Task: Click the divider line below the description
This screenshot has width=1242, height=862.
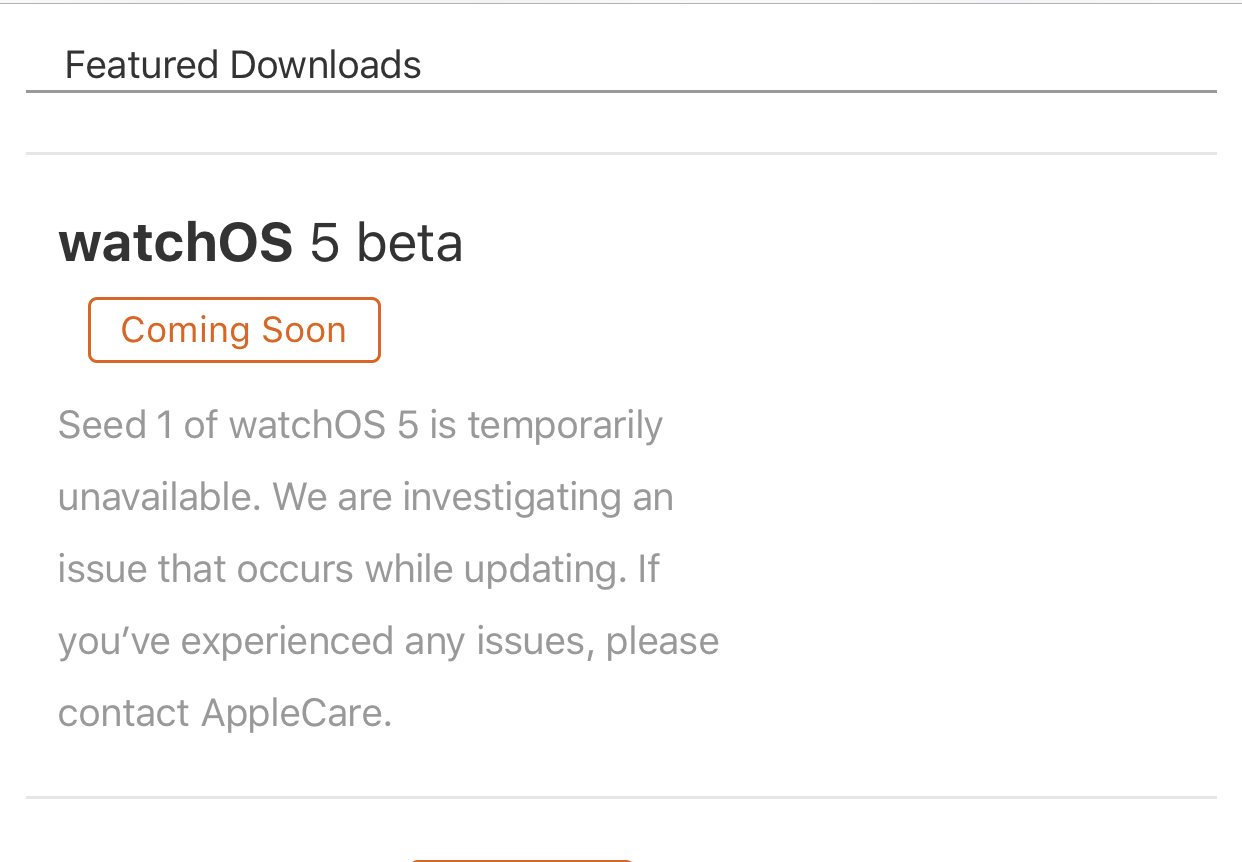Action: coord(621,797)
